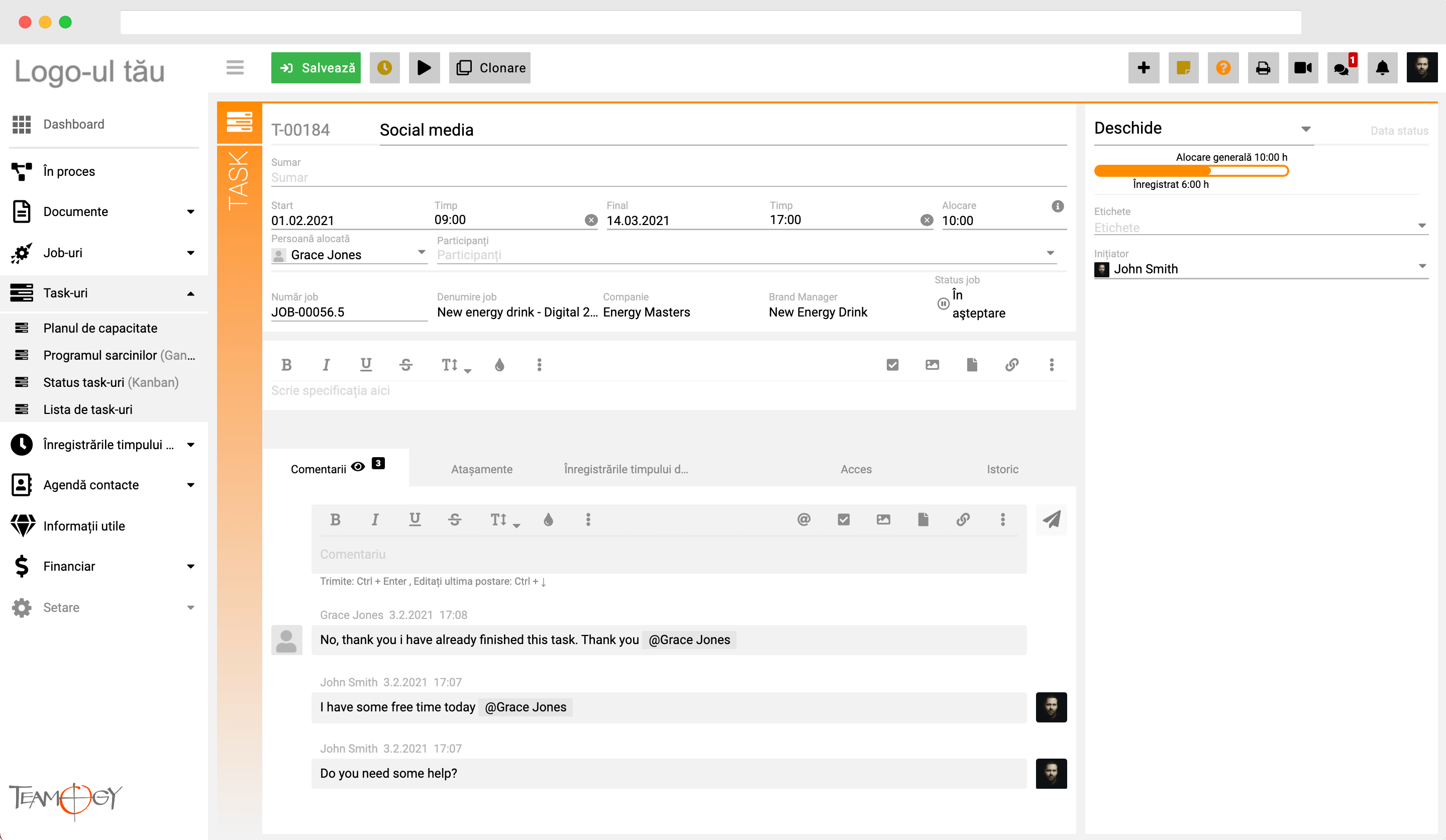Click the notifications bell icon
The height and width of the screenshot is (840, 1446).
click(1382, 68)
